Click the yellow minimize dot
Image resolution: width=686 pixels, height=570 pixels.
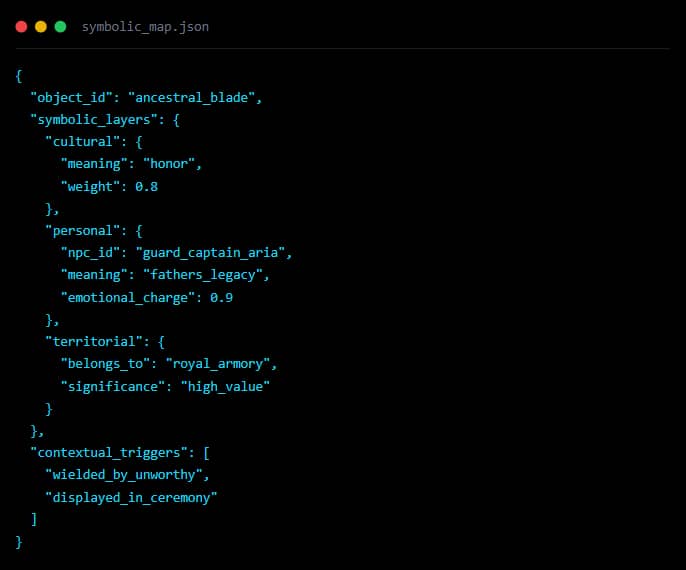(x=41, y=27)
